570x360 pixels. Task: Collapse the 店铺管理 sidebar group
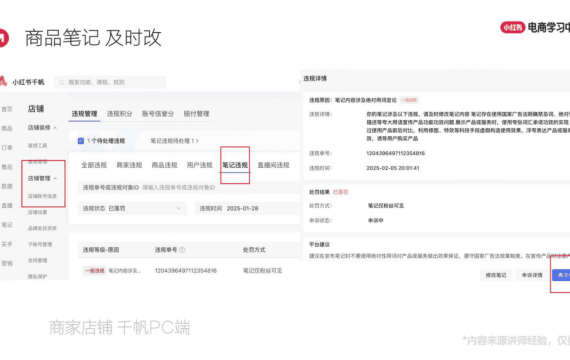pos(42,178)
